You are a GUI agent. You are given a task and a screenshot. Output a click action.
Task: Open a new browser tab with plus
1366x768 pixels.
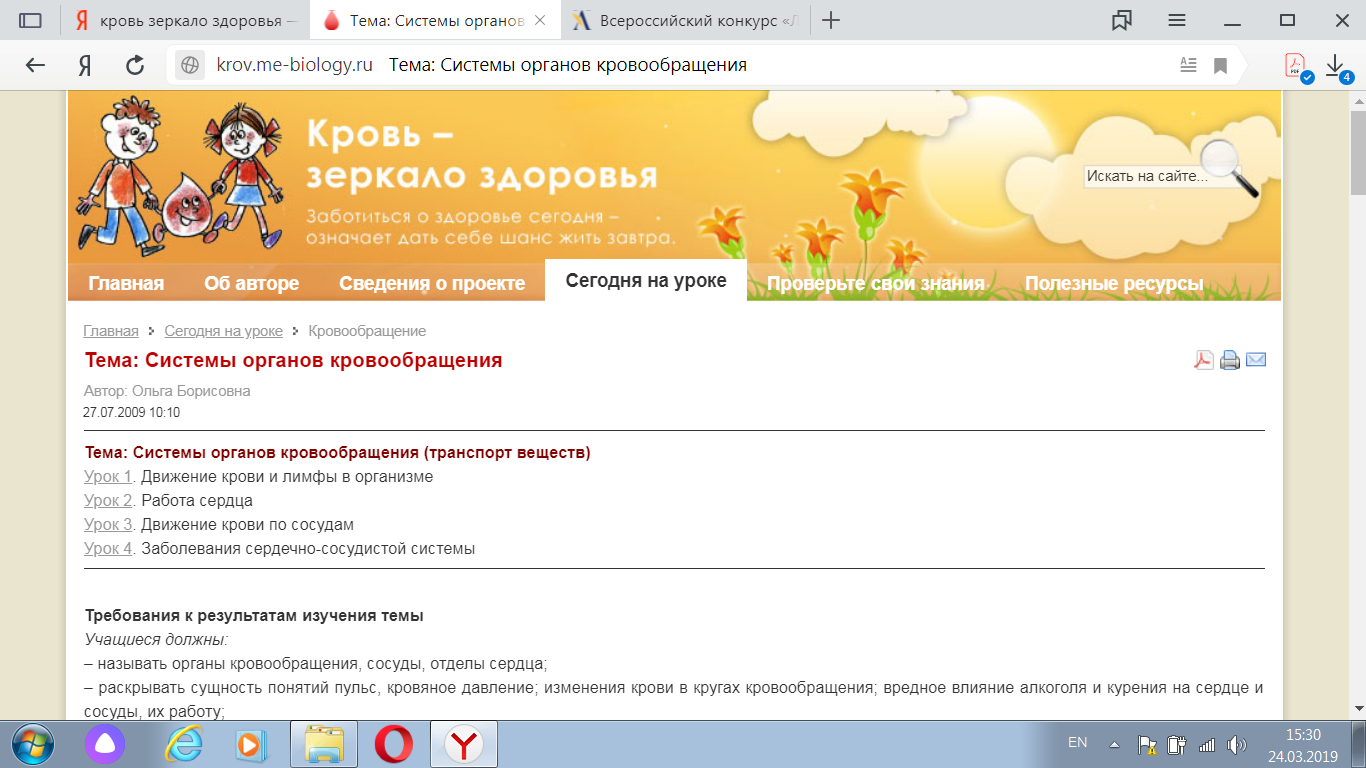click(830, 20)
